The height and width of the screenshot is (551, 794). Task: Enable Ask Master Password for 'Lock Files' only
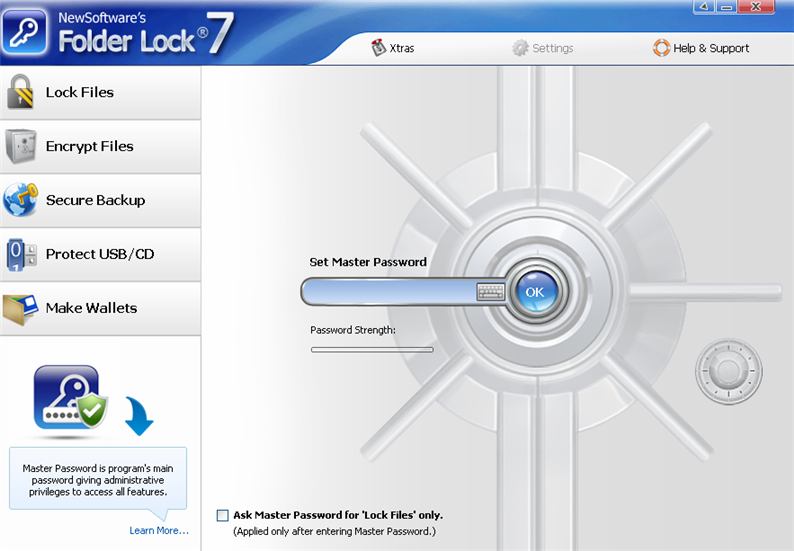(223, 516)
